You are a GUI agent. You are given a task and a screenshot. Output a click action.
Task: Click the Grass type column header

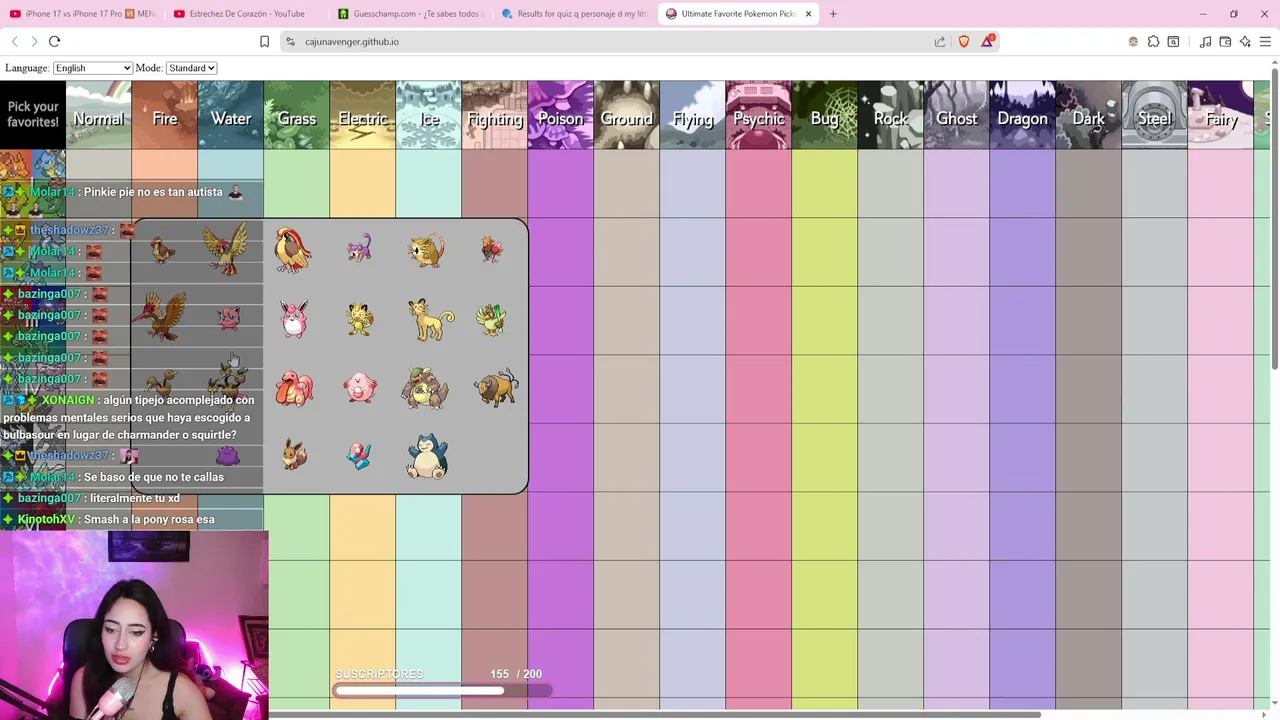(296, 115)
